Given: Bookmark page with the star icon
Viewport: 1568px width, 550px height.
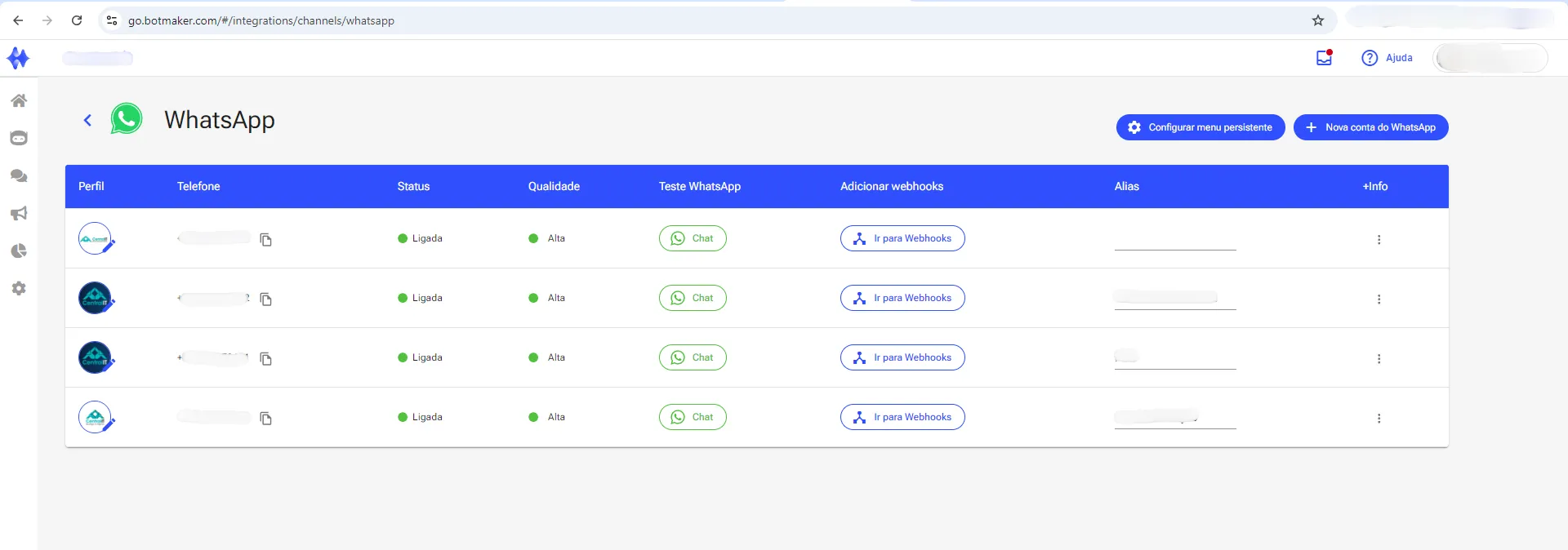Looking at the screenshot, I should (x=1318, y=20).
